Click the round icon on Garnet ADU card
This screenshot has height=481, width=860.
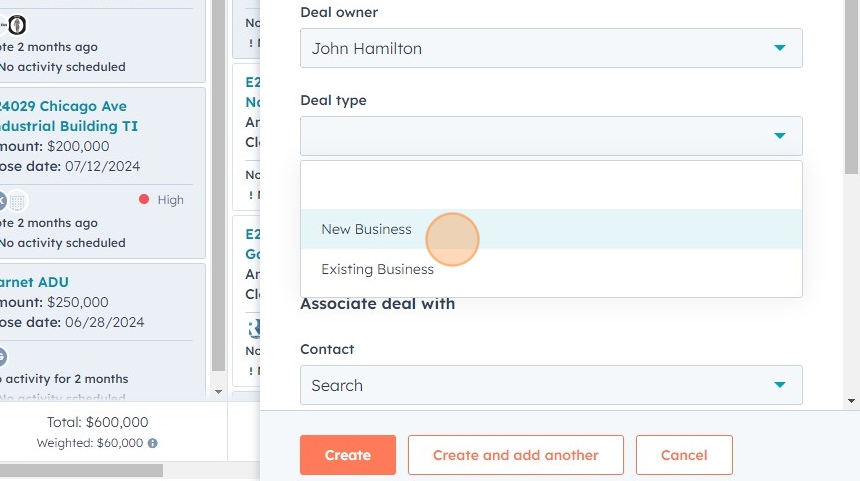tap(2, 356)
